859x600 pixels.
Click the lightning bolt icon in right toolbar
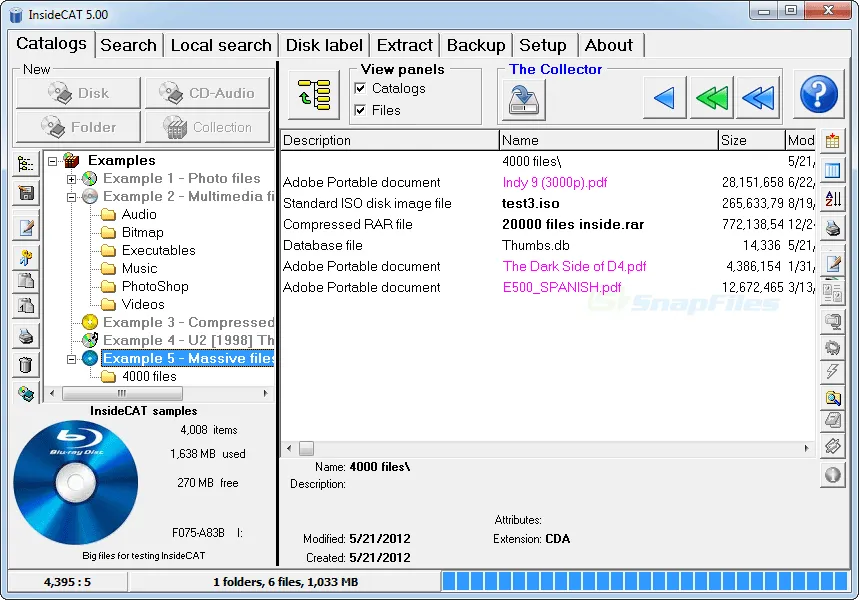(x=832, y=372)
